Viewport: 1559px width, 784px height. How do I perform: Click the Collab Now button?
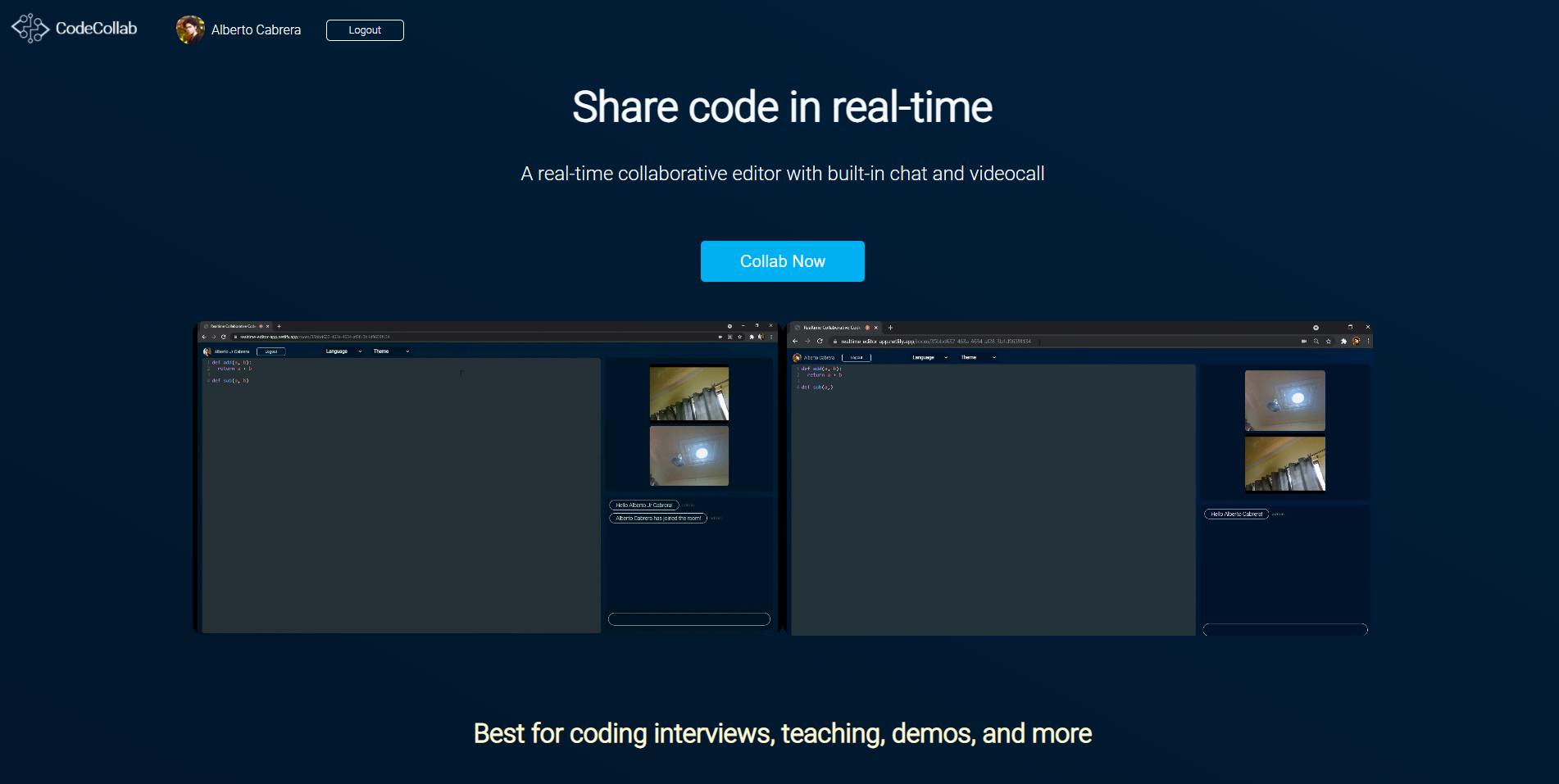(x=782, y=261)
